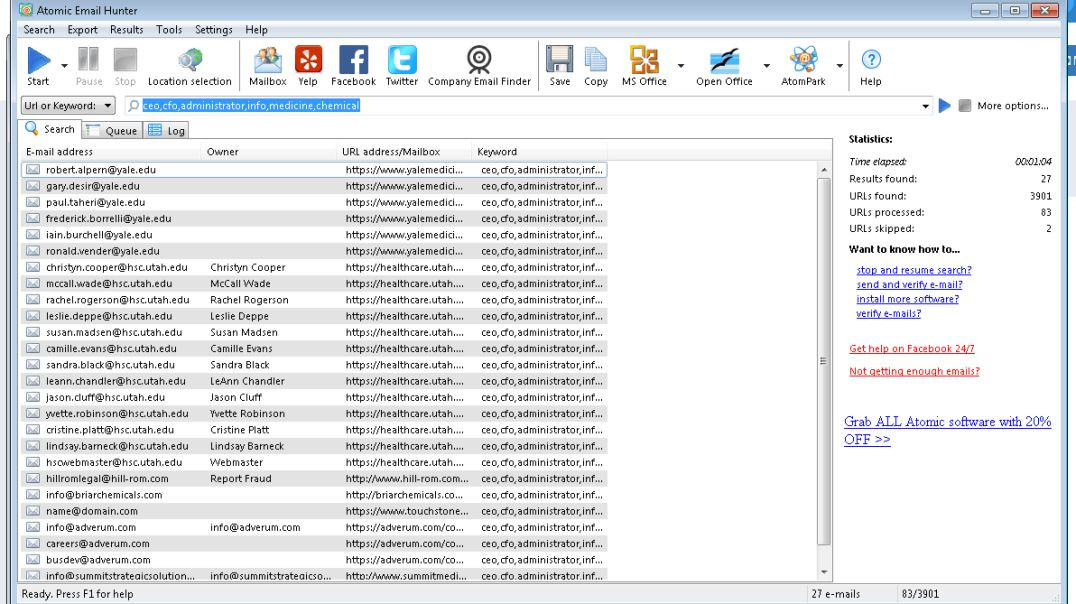Click the Stop toolbar icon
Screen dimensions: 1076x604
[x=125, y=66]
